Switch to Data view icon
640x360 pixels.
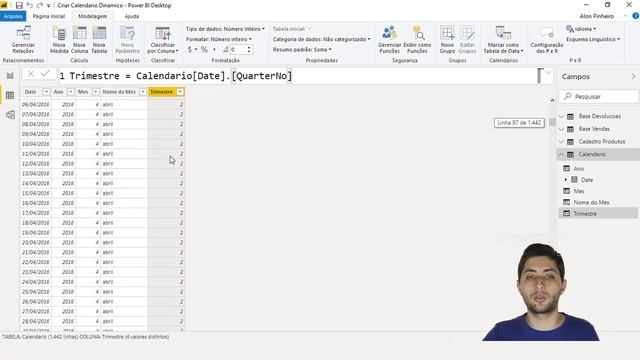click(x=10, y=95)
